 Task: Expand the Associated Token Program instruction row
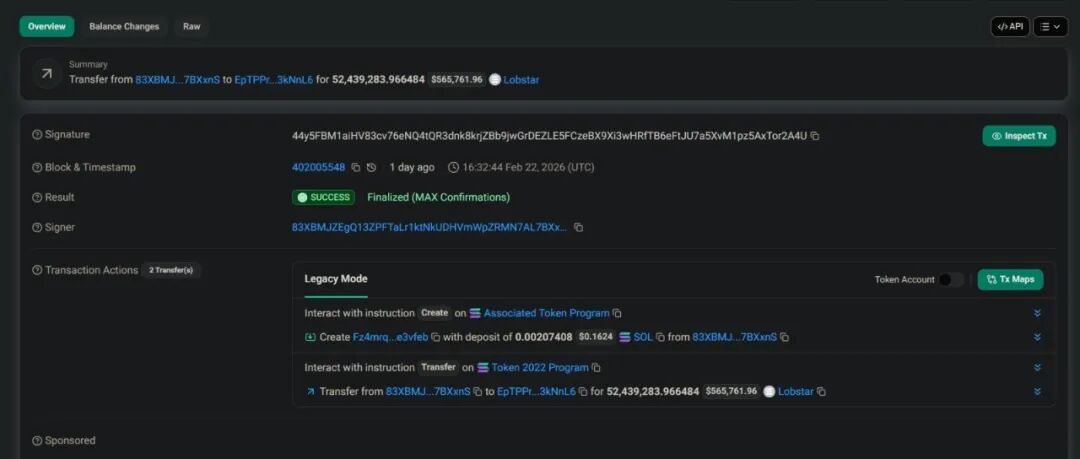click(1037, 314)
